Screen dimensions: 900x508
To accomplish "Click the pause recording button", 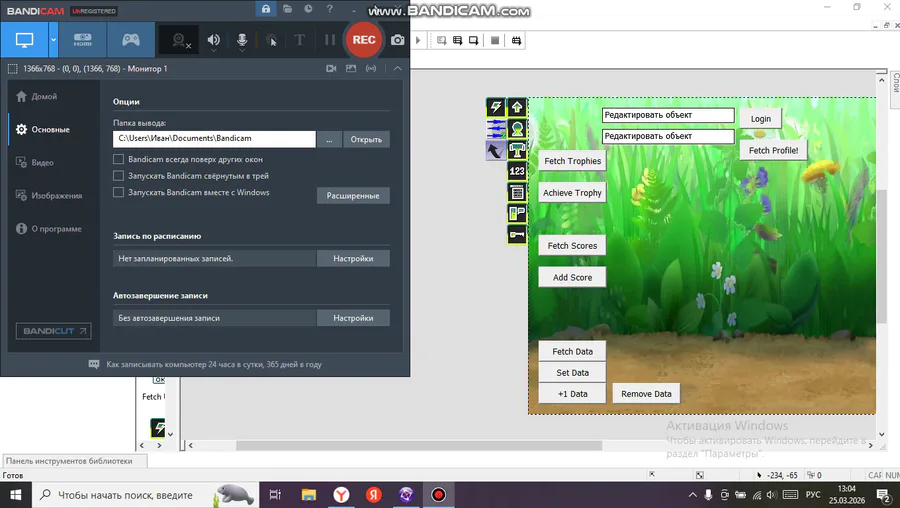I will 329,40.
